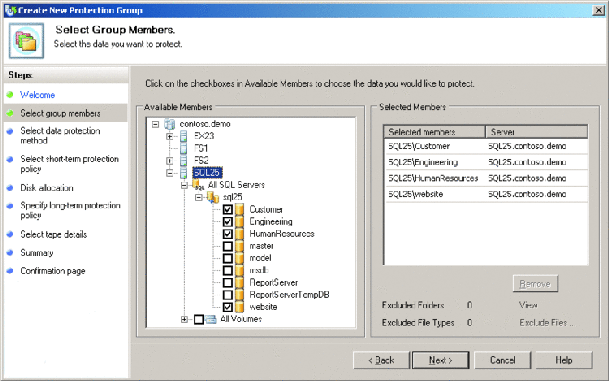
Task: Click the Next button
Action: pos(441,360)
